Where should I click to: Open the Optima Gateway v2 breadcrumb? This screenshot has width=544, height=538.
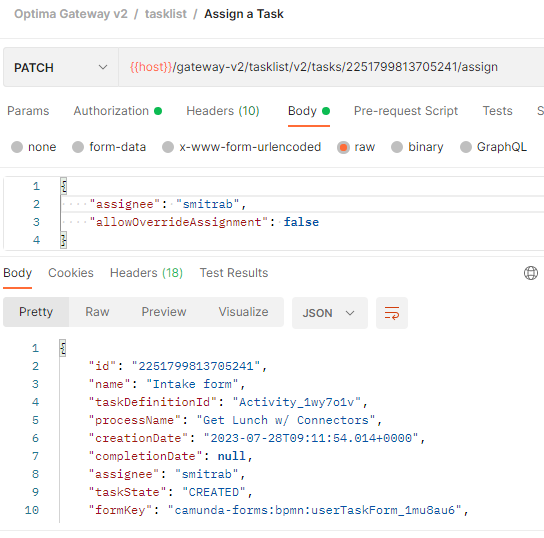click(71, 14)
